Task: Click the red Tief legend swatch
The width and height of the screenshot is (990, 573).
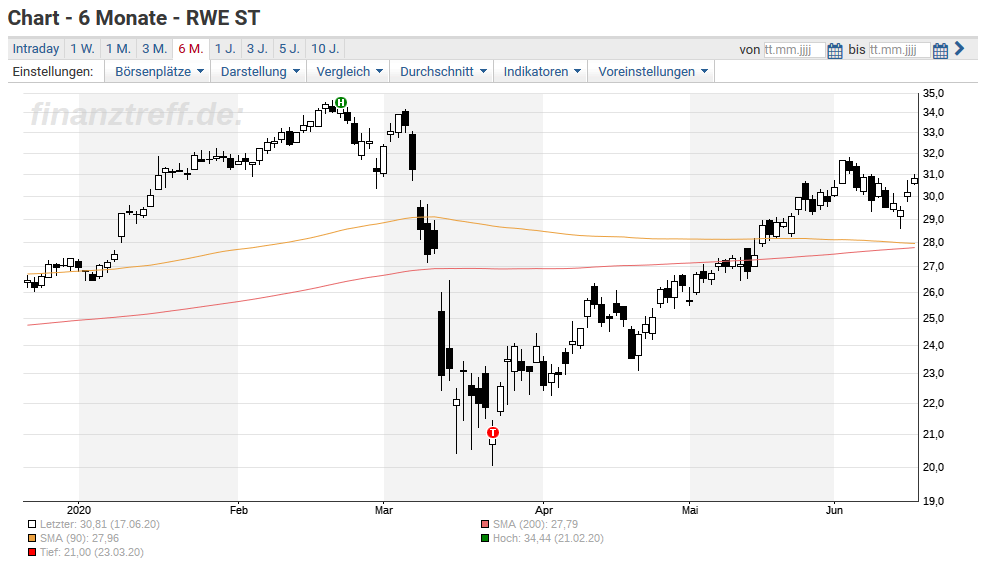Action: 32,552
